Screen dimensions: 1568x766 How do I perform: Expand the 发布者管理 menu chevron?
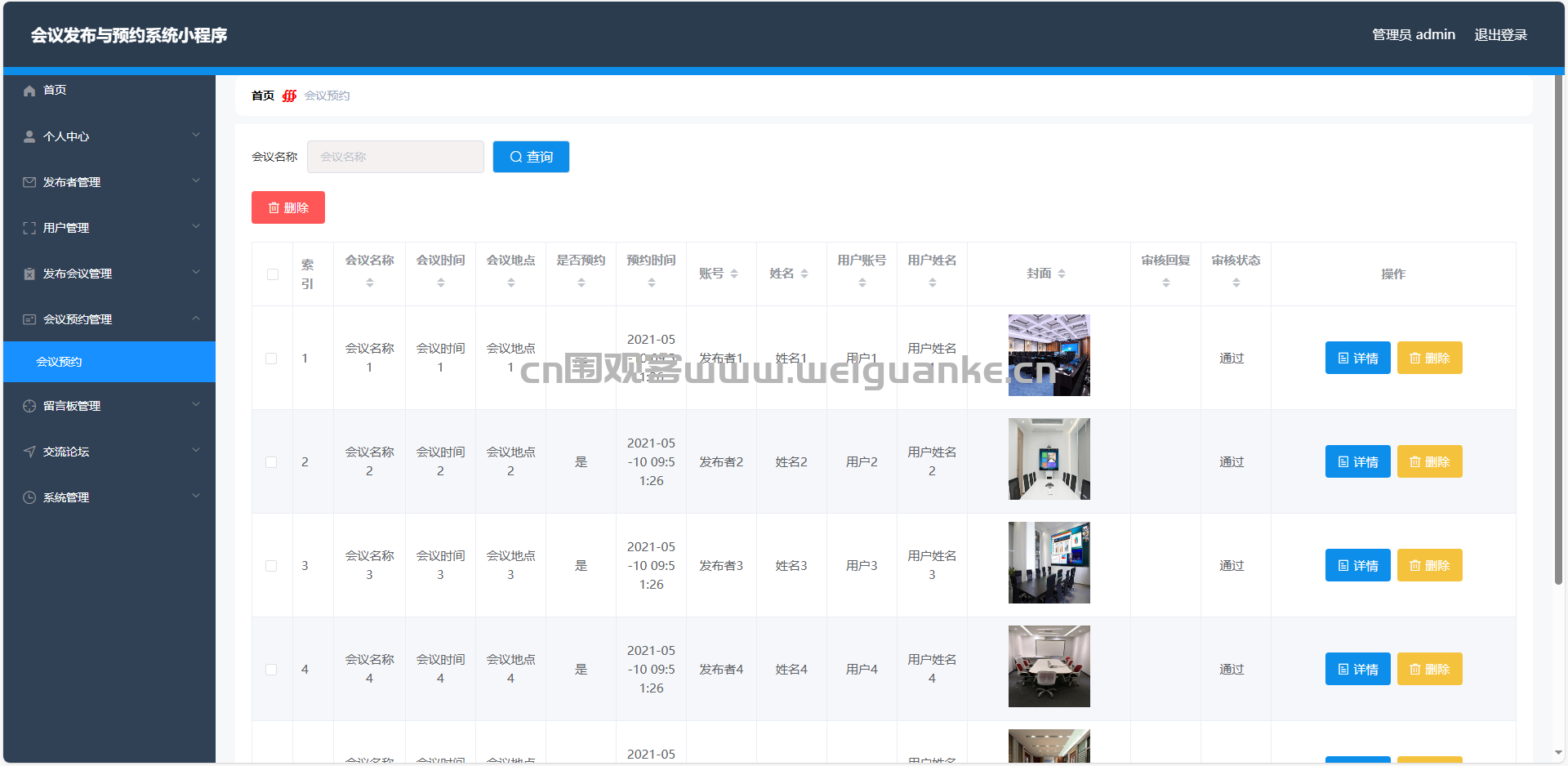click(196, 180)
